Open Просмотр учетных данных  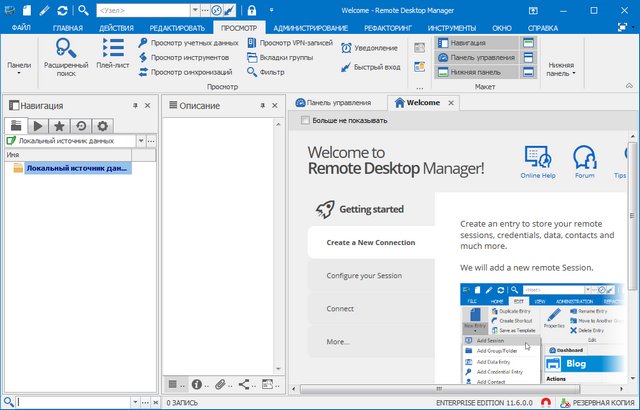click(188, 42)
